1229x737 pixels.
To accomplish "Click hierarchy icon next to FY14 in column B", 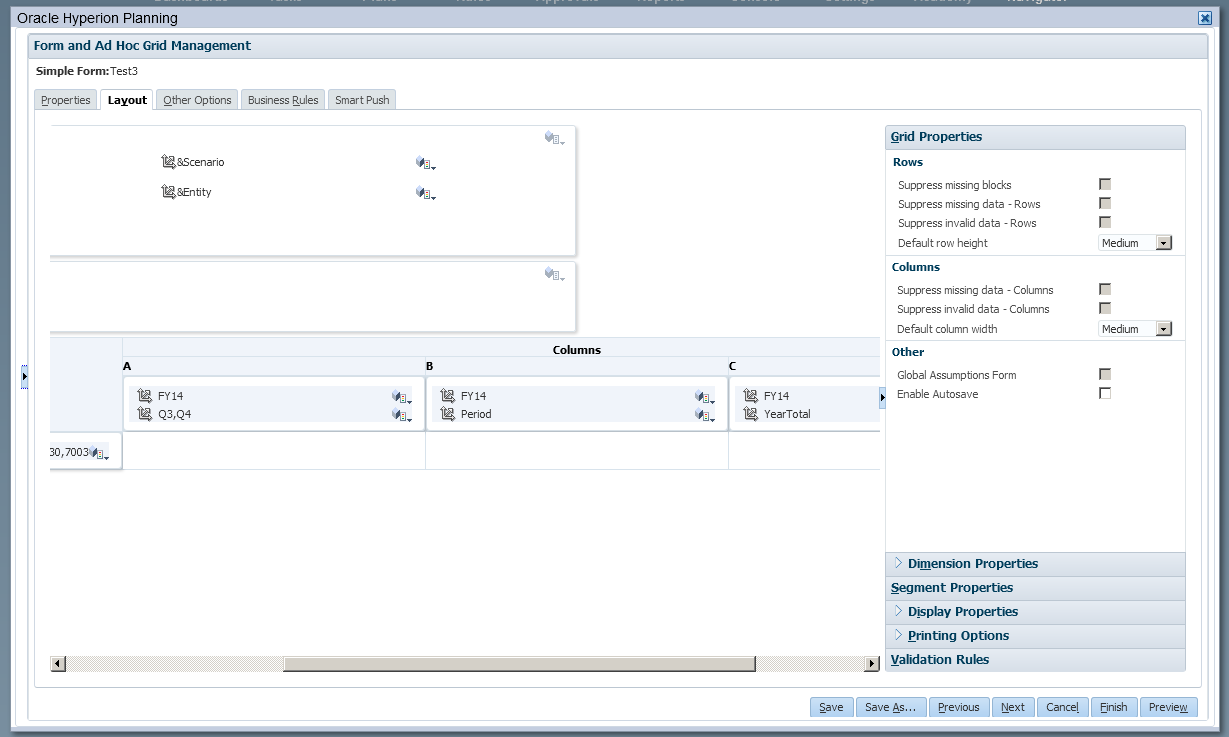I will pyautogui.click(x=448, y=396).
